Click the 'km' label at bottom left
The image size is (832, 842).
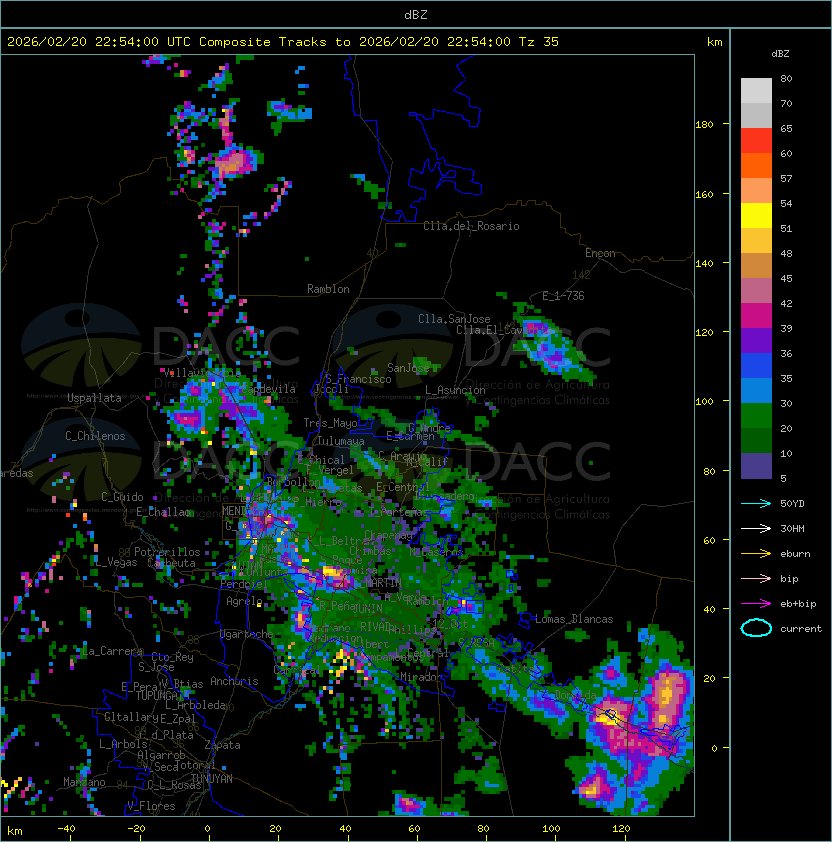pyautogui.click(x=15, y=831)
